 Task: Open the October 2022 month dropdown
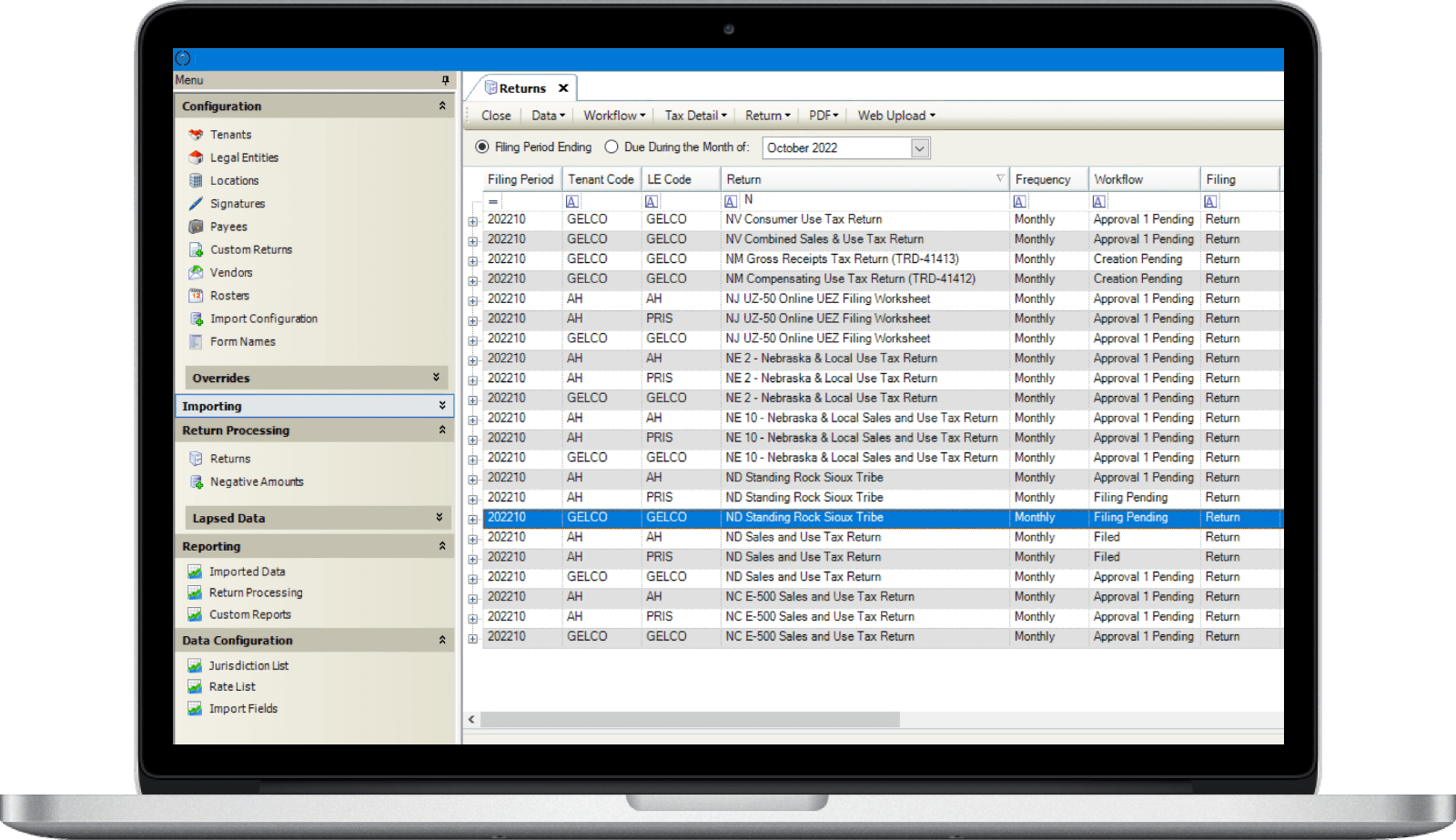920,148
